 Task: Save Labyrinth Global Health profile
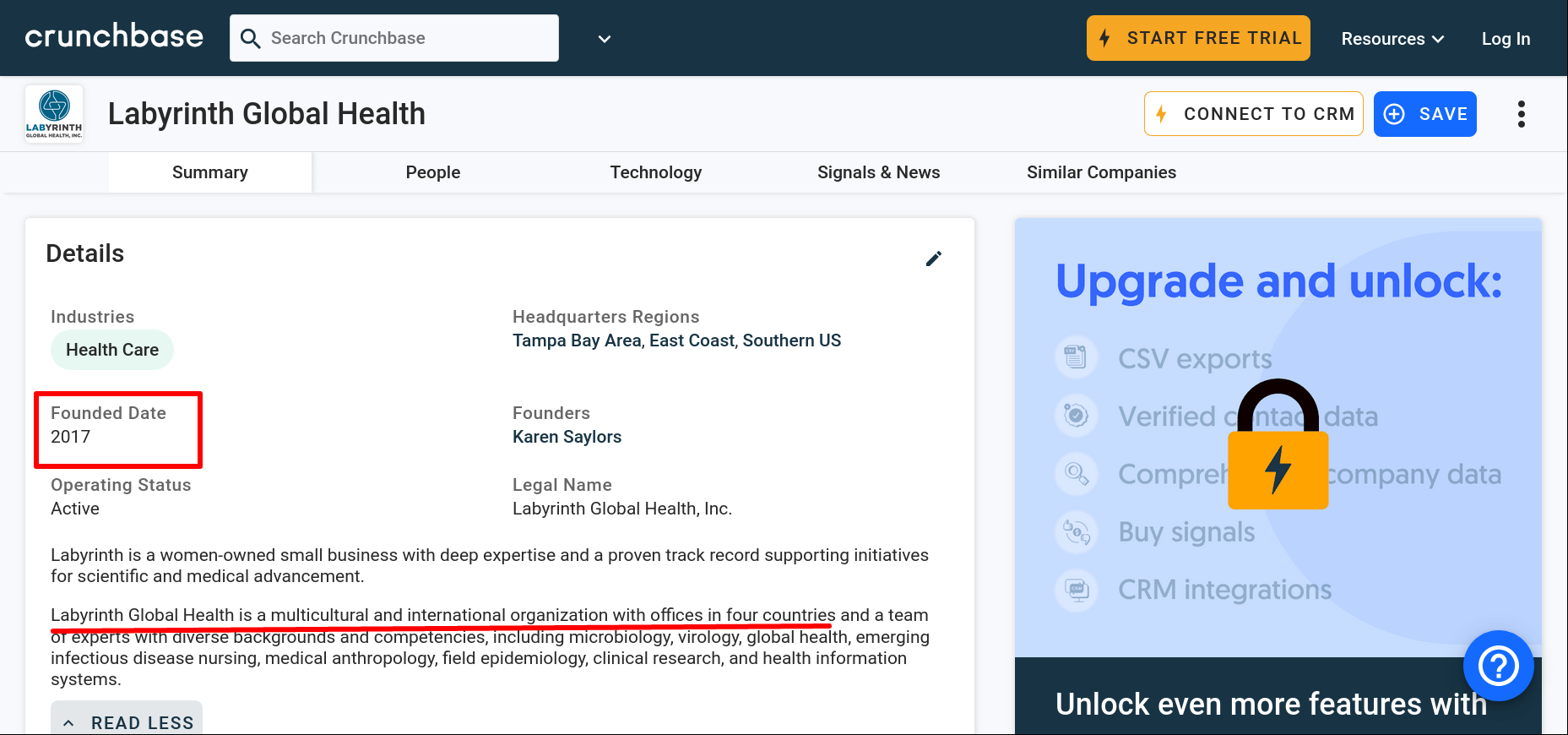pyautogui.click(x=1425, y=114)
